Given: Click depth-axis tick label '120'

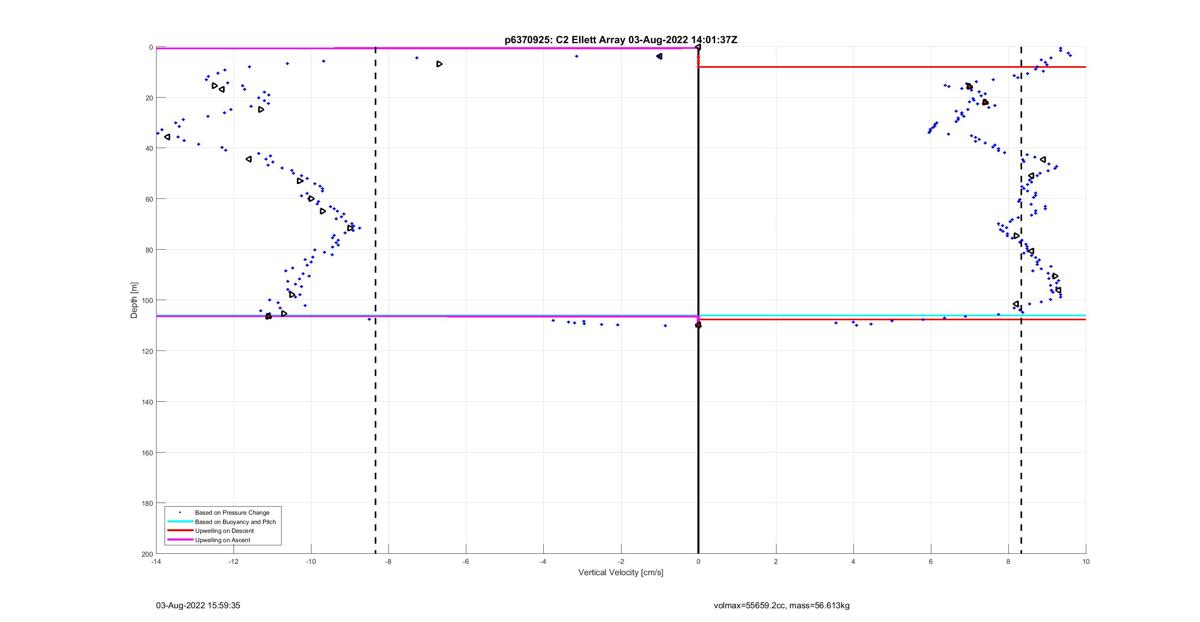Looking at the screenshot, I should (x=146, y=351).
